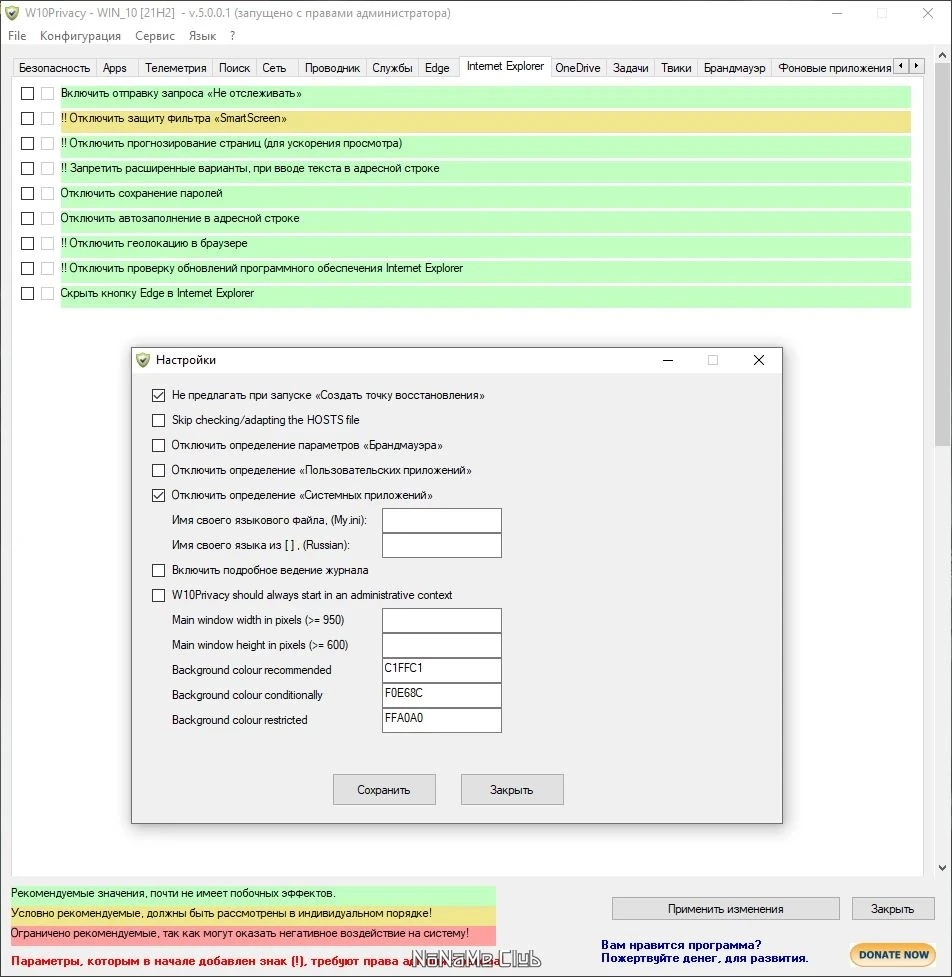Switch to the Поиск tab
This screenshot has height=977, width=952.
(234, 68)
